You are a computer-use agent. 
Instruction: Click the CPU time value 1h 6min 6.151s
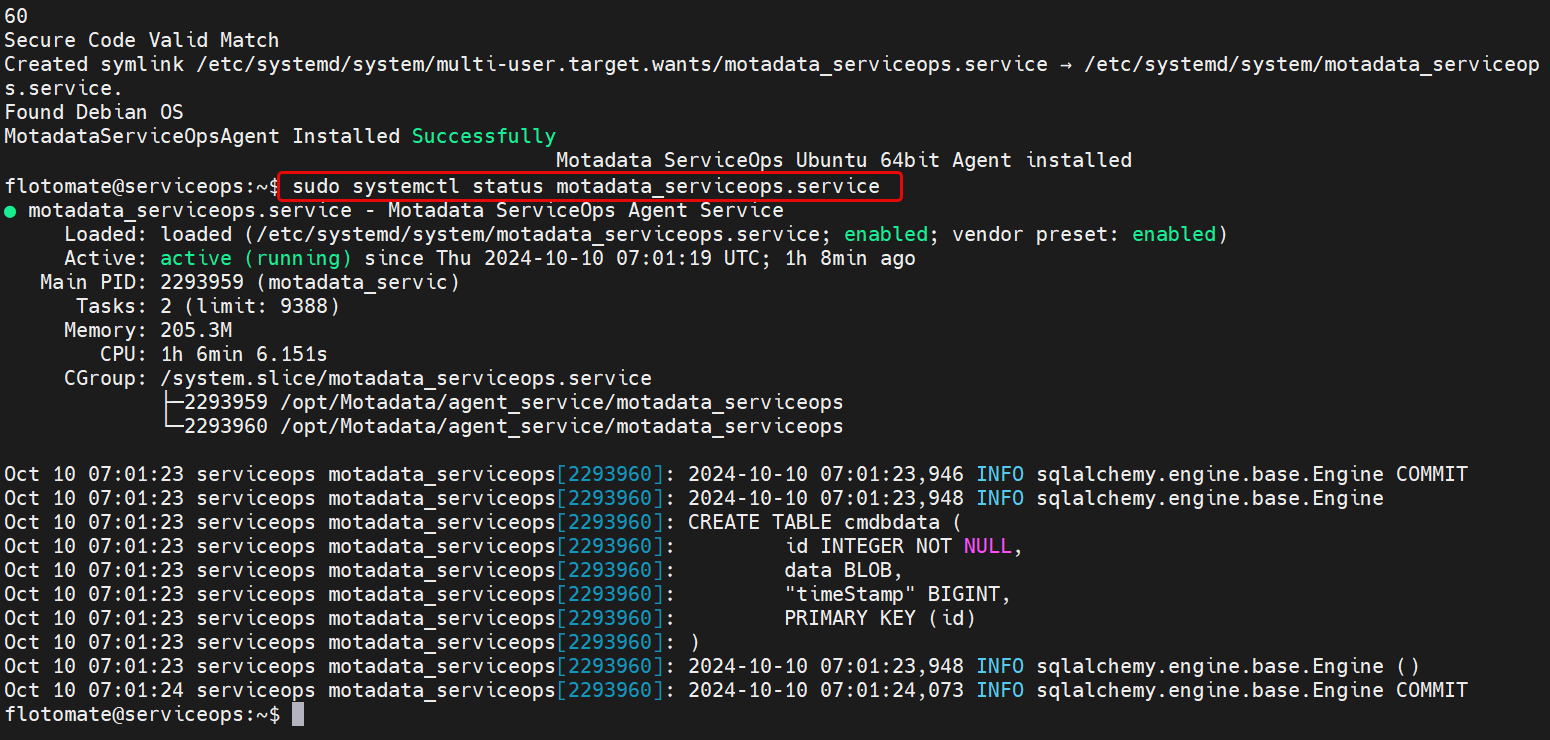pos(243,354)
